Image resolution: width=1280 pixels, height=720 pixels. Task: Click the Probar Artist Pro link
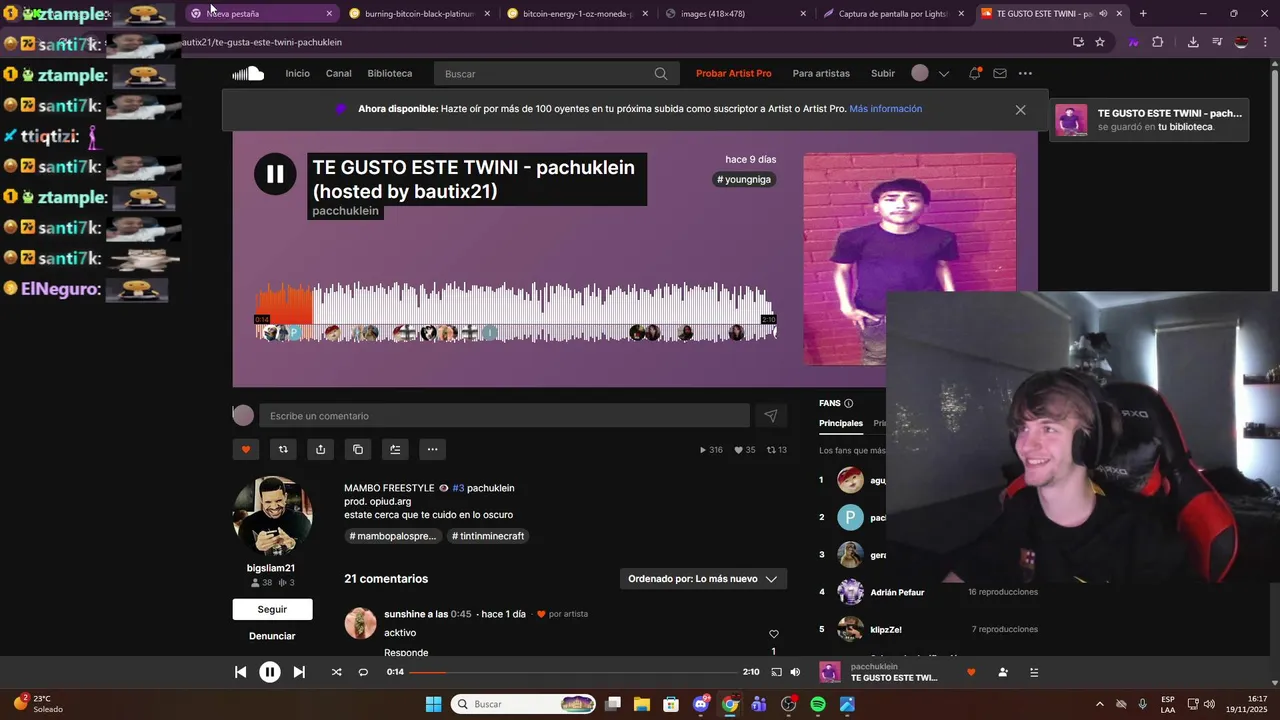pyautogui.click(x=734, y=73)
